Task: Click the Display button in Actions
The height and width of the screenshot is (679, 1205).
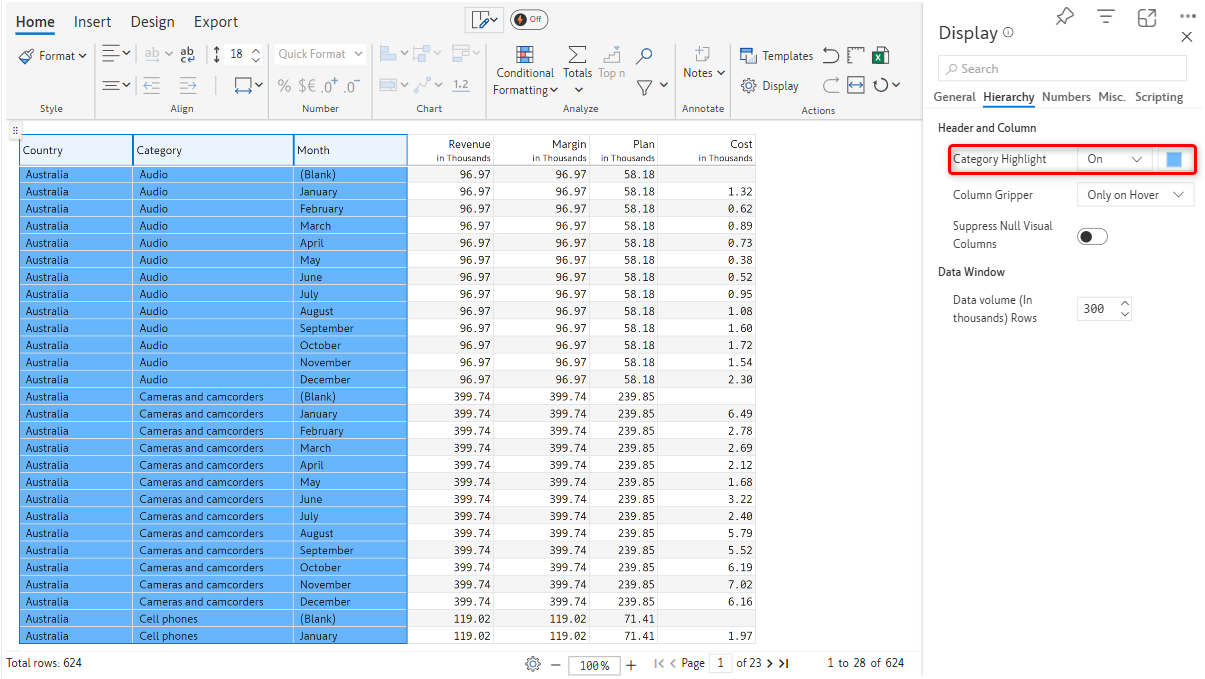Action: [x=769, y=86]
